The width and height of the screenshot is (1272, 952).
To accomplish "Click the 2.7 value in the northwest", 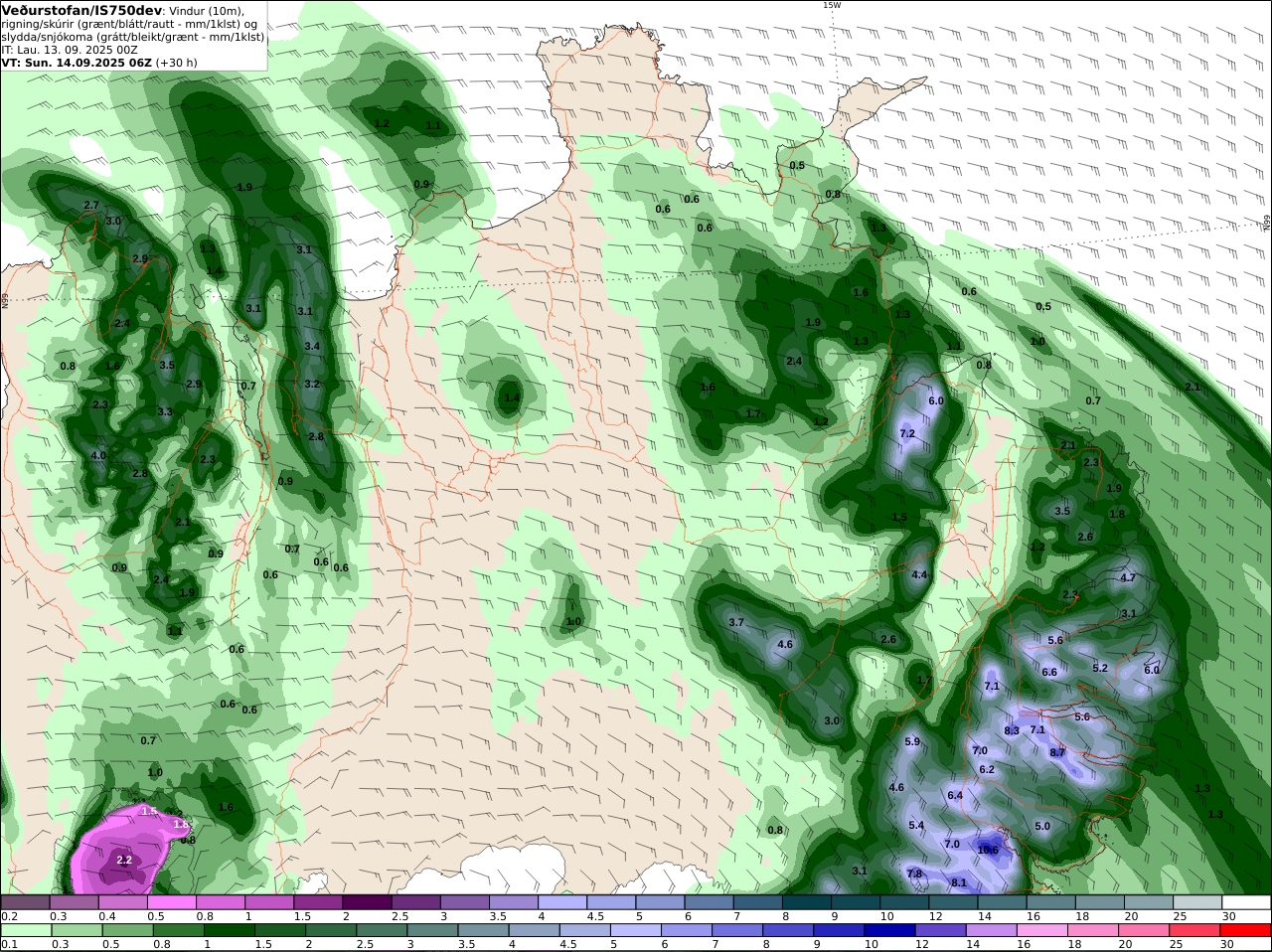I will click(x=91, y=205).
